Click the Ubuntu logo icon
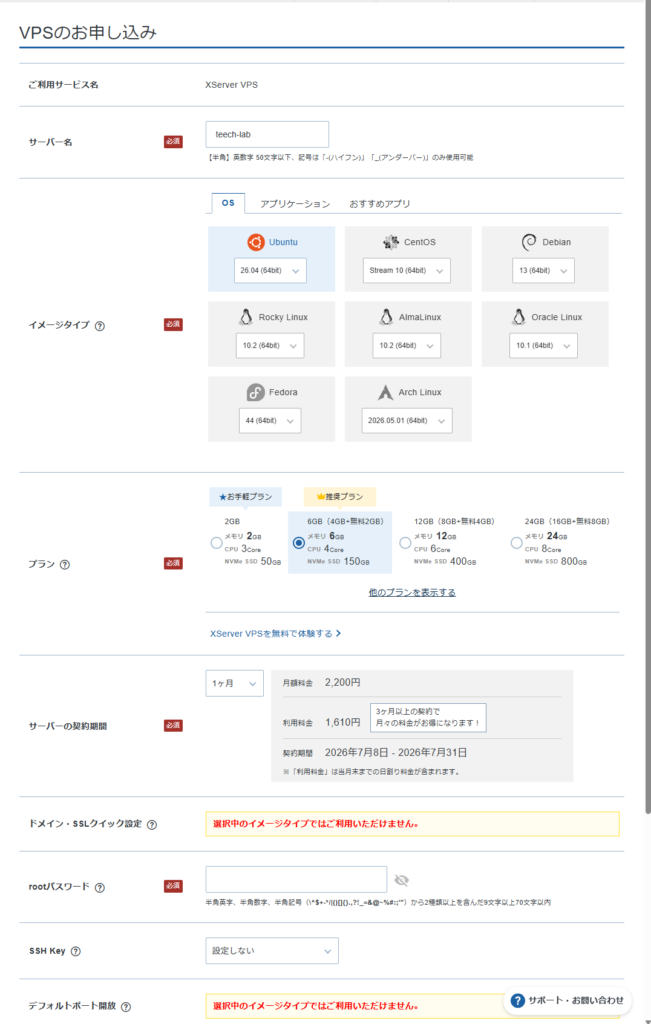This screenshot has width=651, height=1024. (x=256, y=242)
